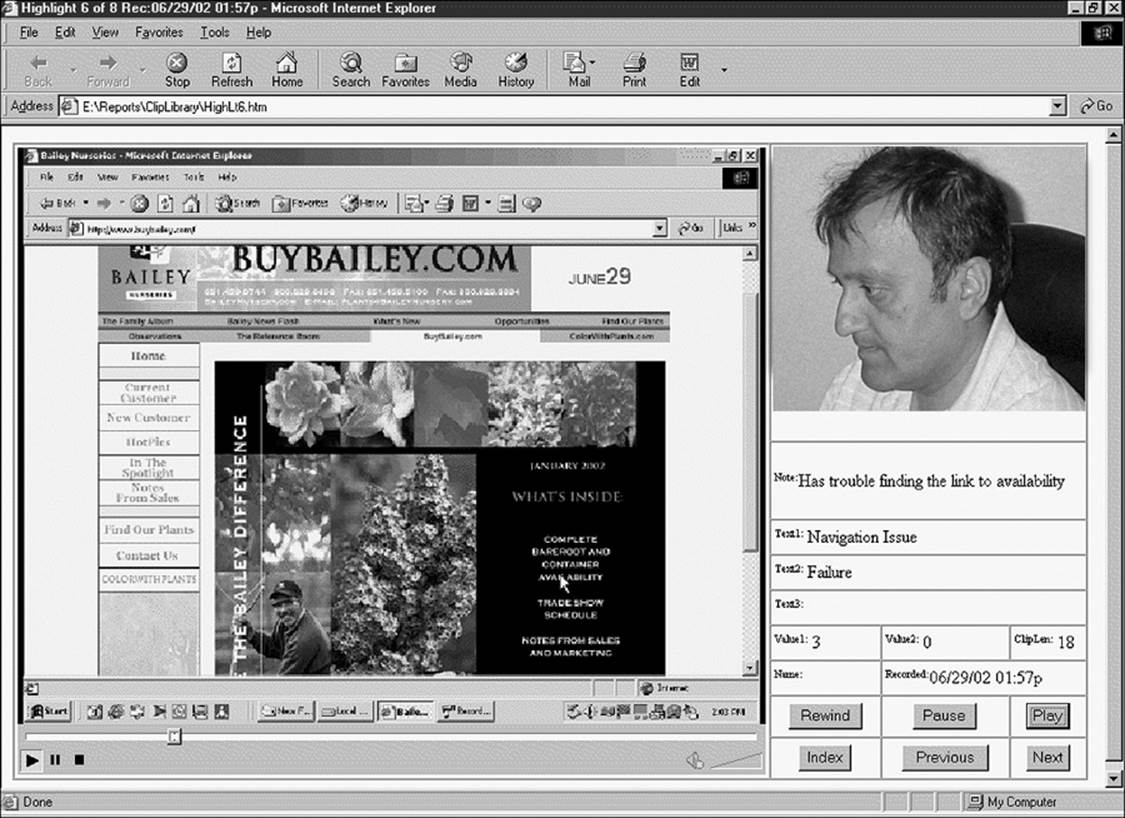Click the Print icon in the recorded Bailey browser
The width and height of the screenshot is (1125, 818).
tap(445, 204)
